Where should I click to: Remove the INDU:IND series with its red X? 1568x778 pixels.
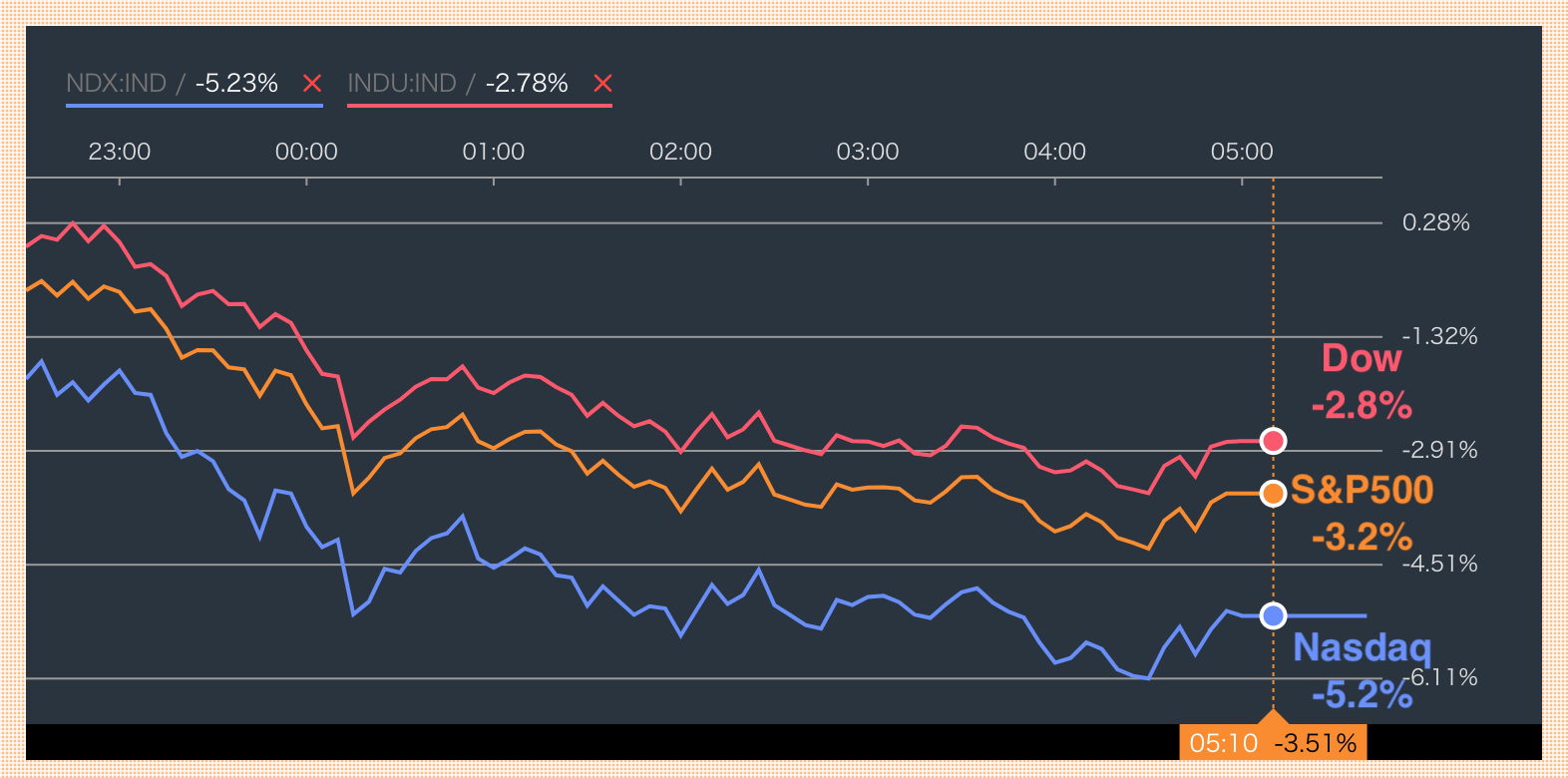[602, 83]
